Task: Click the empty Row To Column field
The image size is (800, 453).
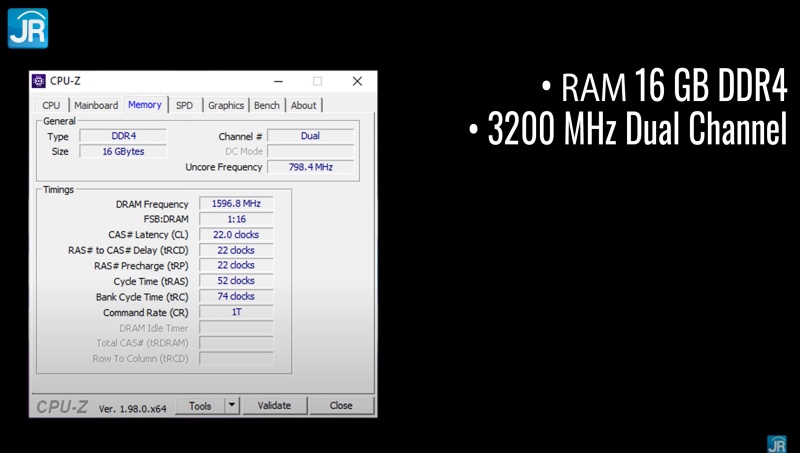Action: (x=236, y=359)
